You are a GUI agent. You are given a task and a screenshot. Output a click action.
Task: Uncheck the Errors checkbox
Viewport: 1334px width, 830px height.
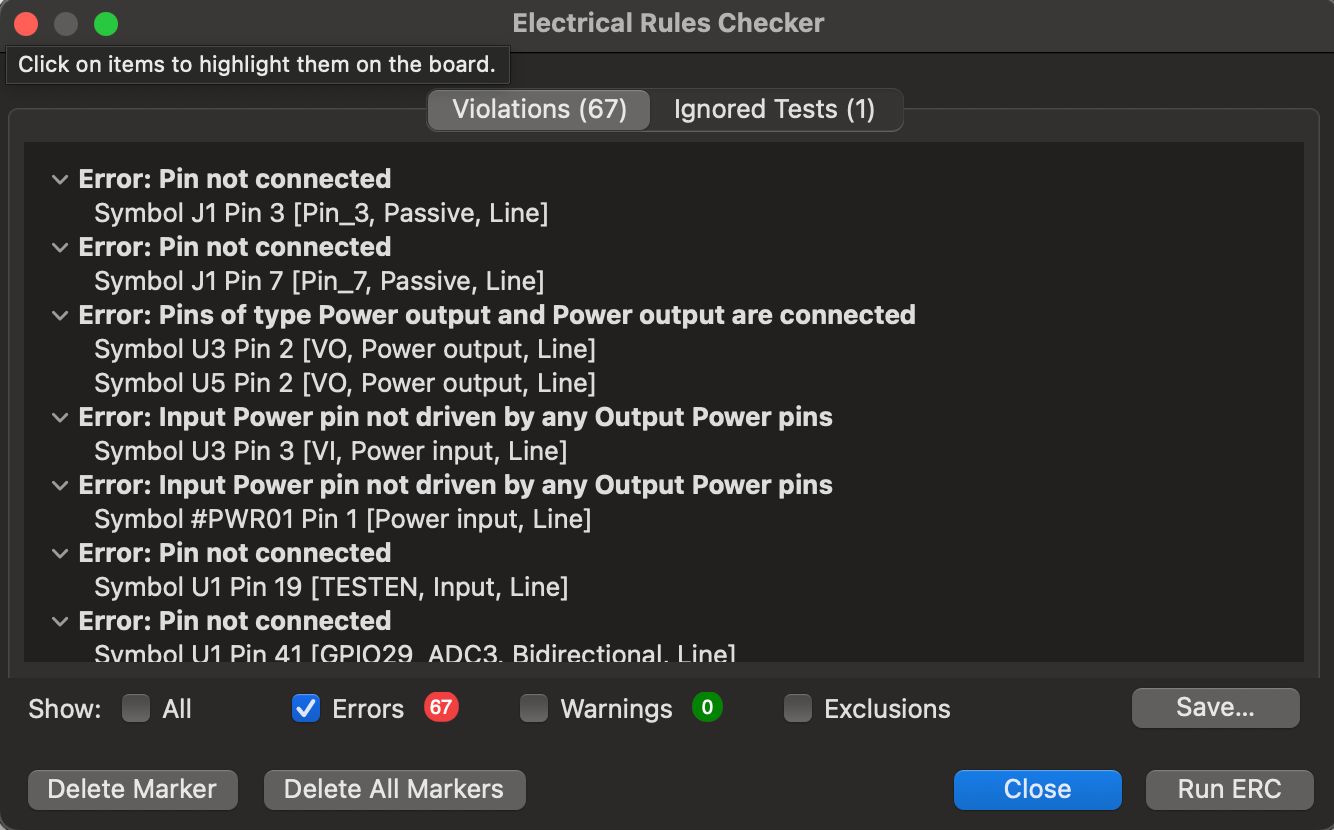305,709
